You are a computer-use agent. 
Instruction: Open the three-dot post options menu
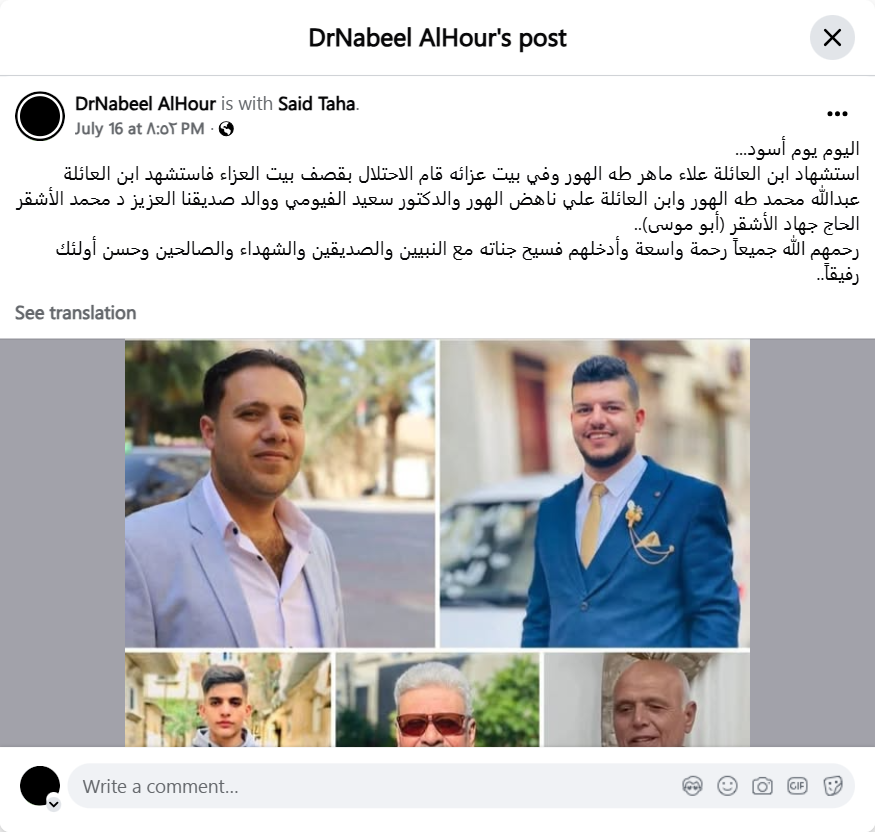(837, 114)
